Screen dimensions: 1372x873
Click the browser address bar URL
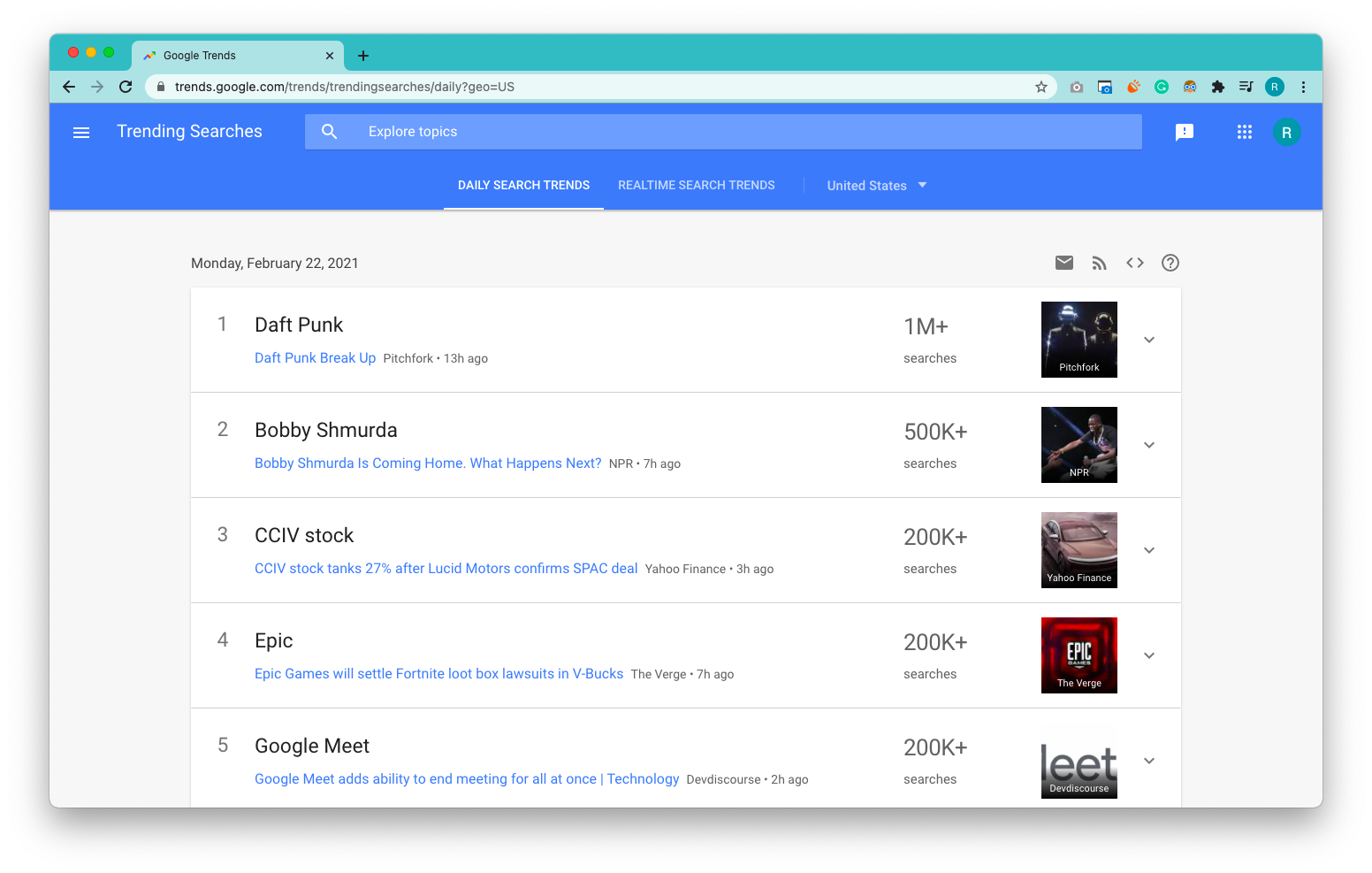(x=345, y=87)
